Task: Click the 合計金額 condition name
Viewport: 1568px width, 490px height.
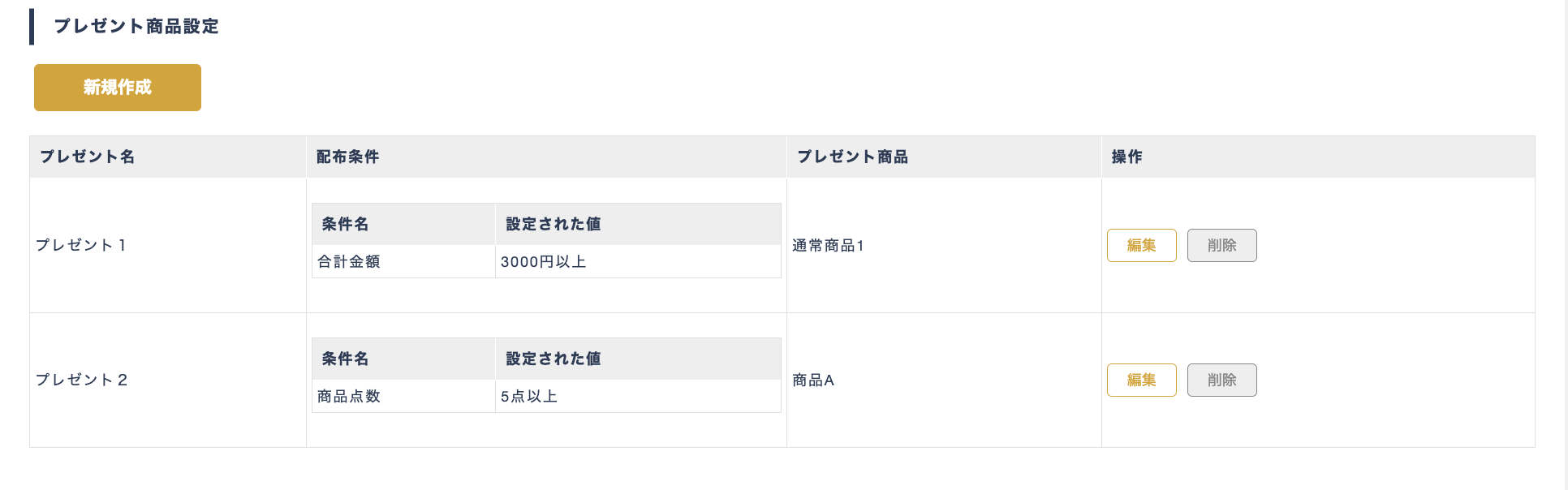Action: click(x=349, y=261)
